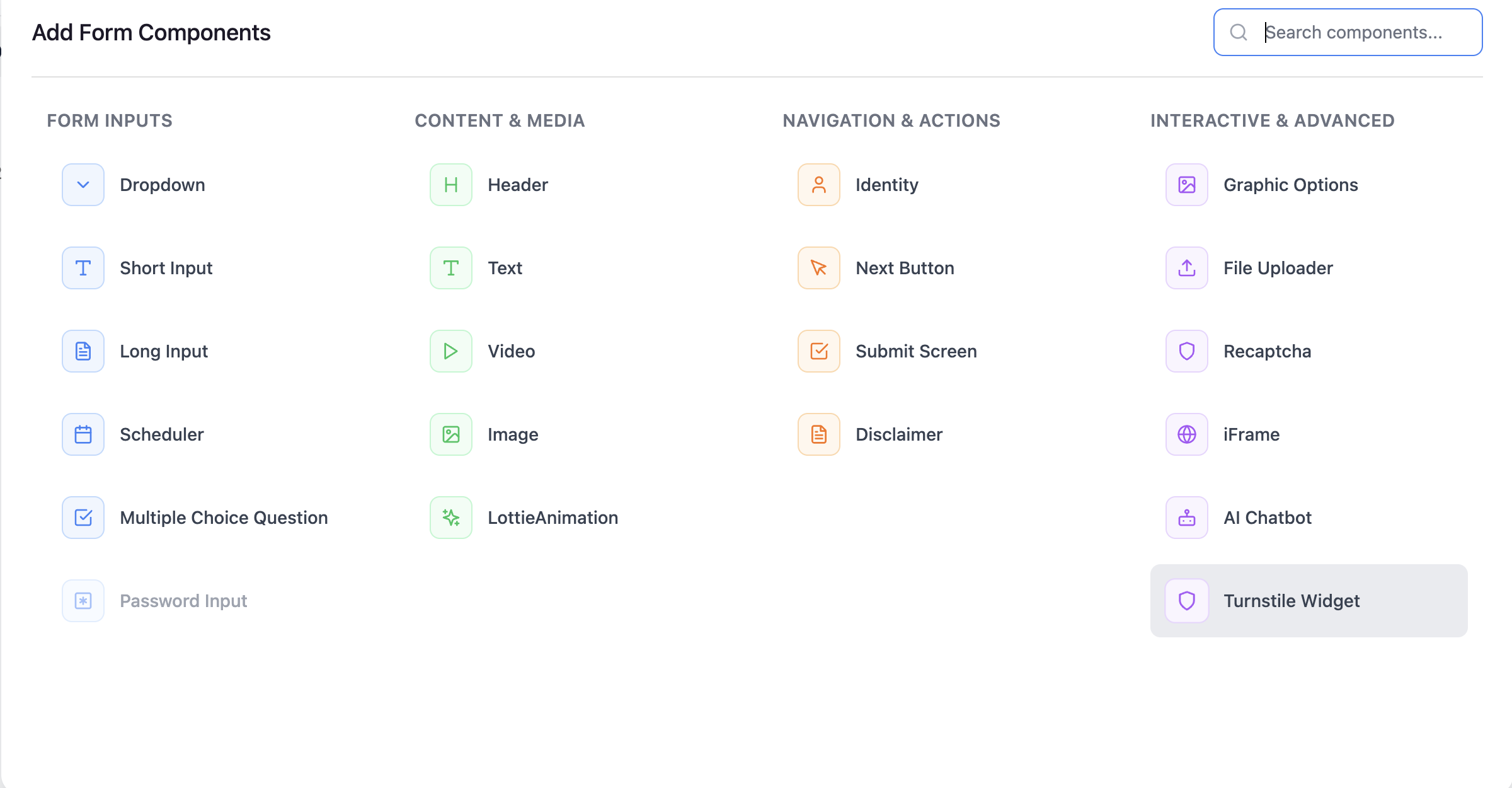Click the Turnstile Widget shield icon
This screenshot has height=788, width=1512.
coord(1188,600)
